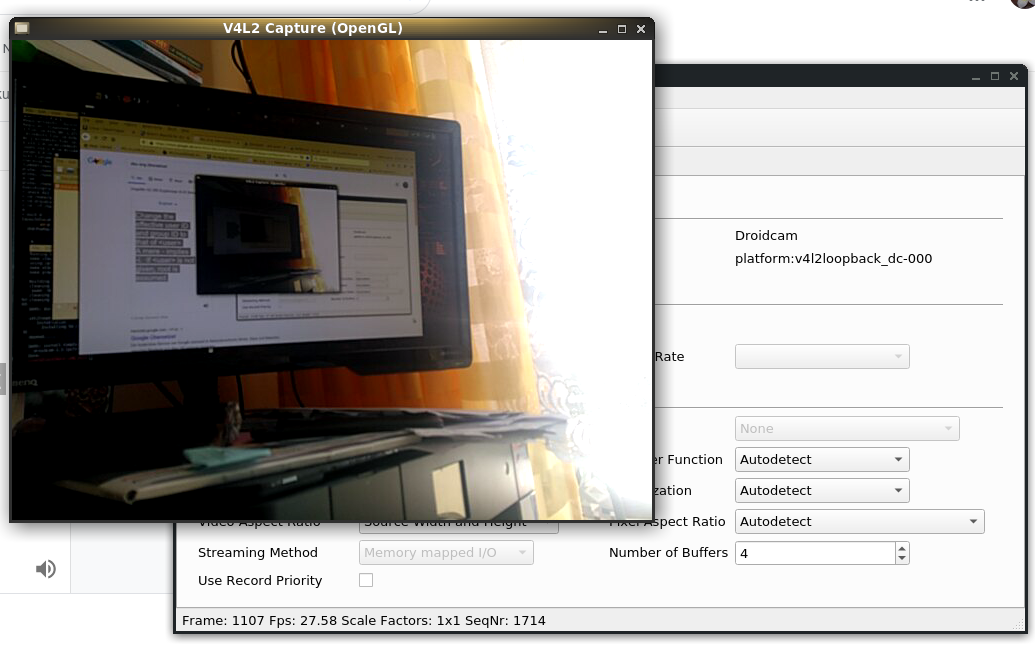Click the greyed-out None dropdown
The image size is (1035, 652).
click(x=847, y=429)
